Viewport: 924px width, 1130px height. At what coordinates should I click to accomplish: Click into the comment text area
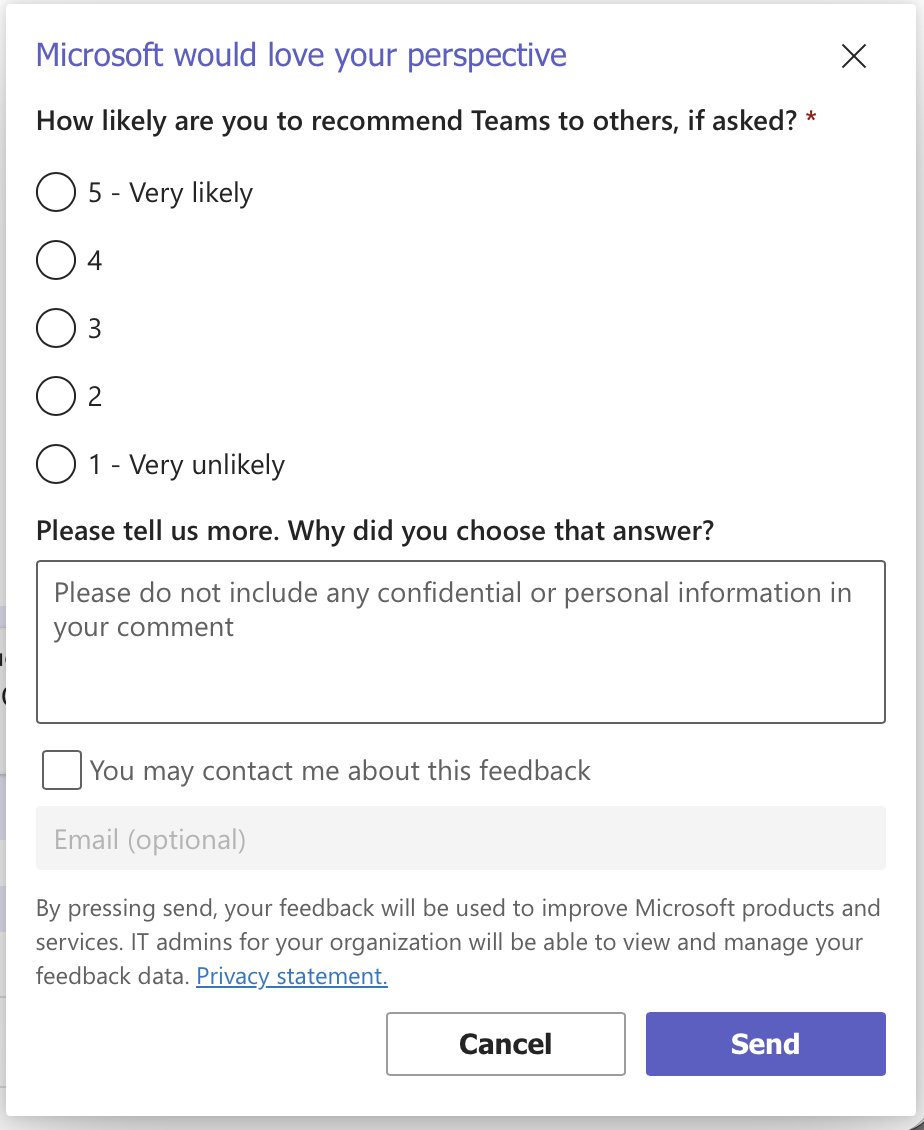click(461, 641)
